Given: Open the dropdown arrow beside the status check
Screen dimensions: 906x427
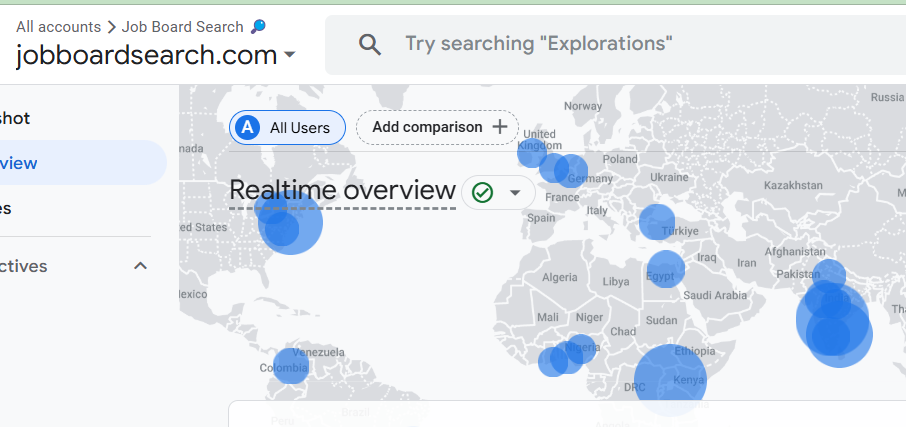Looking at the screenshot, I should 515,192.
